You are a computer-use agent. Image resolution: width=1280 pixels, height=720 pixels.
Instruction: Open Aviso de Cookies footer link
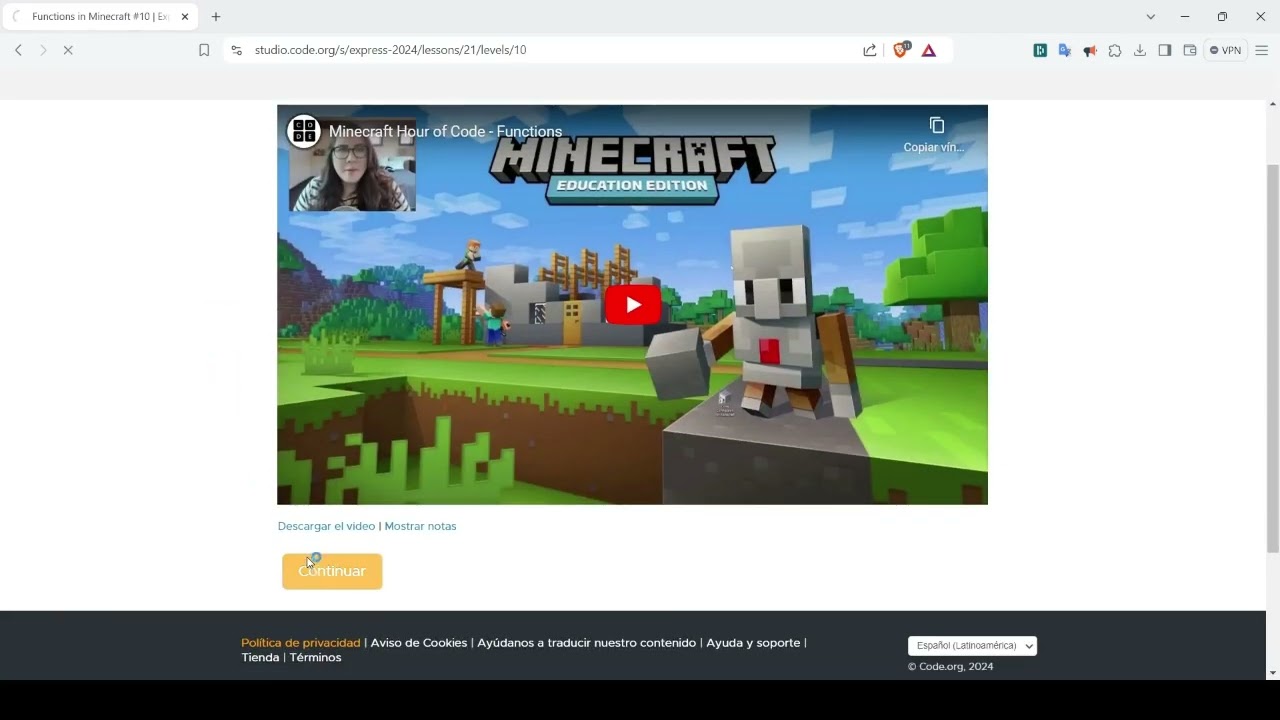(419, 643)
